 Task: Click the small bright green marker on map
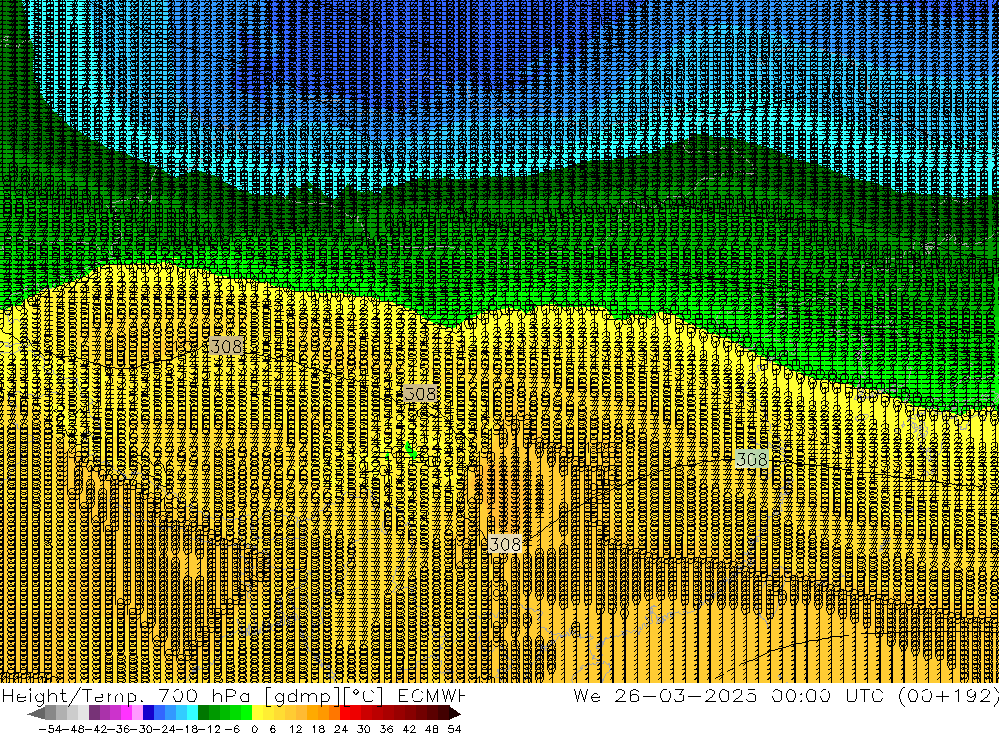pos(409,451)
